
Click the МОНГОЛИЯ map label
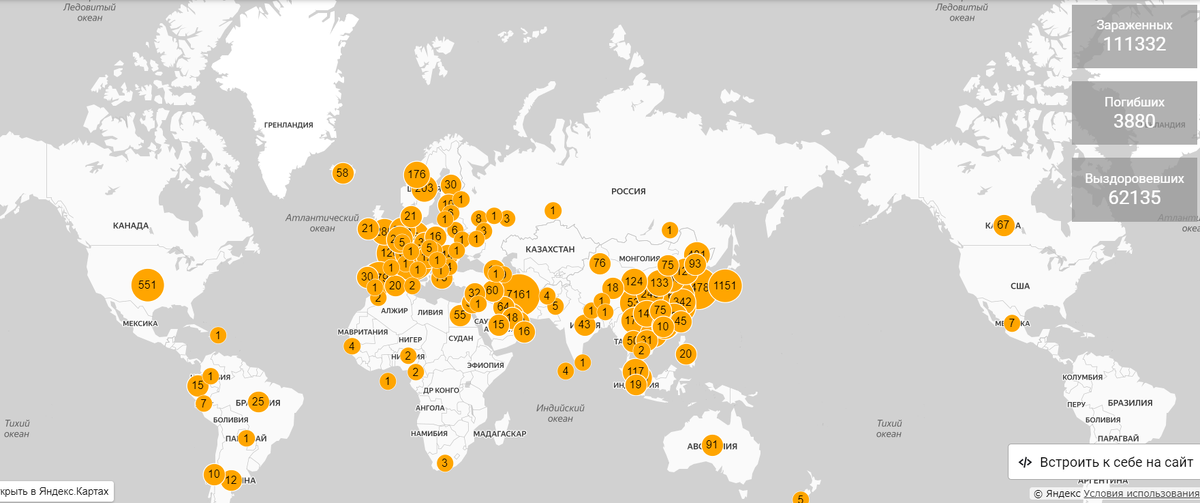pyautogui.click(x=640, y=258)
